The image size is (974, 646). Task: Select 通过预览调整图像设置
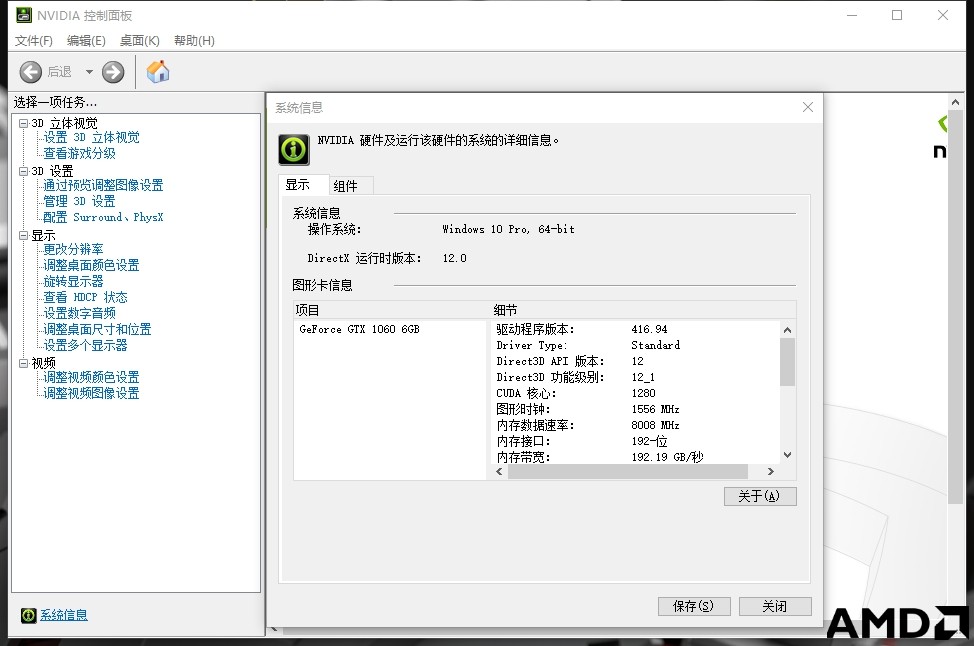103,185
